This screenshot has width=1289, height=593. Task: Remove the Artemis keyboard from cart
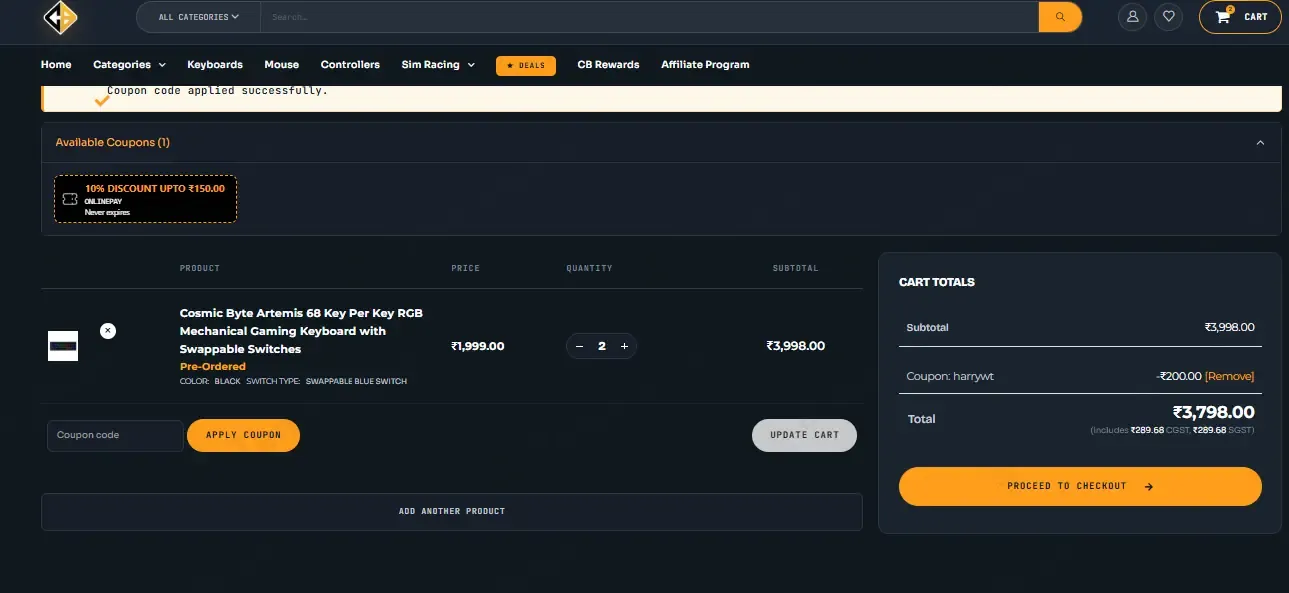pos(108,331)
